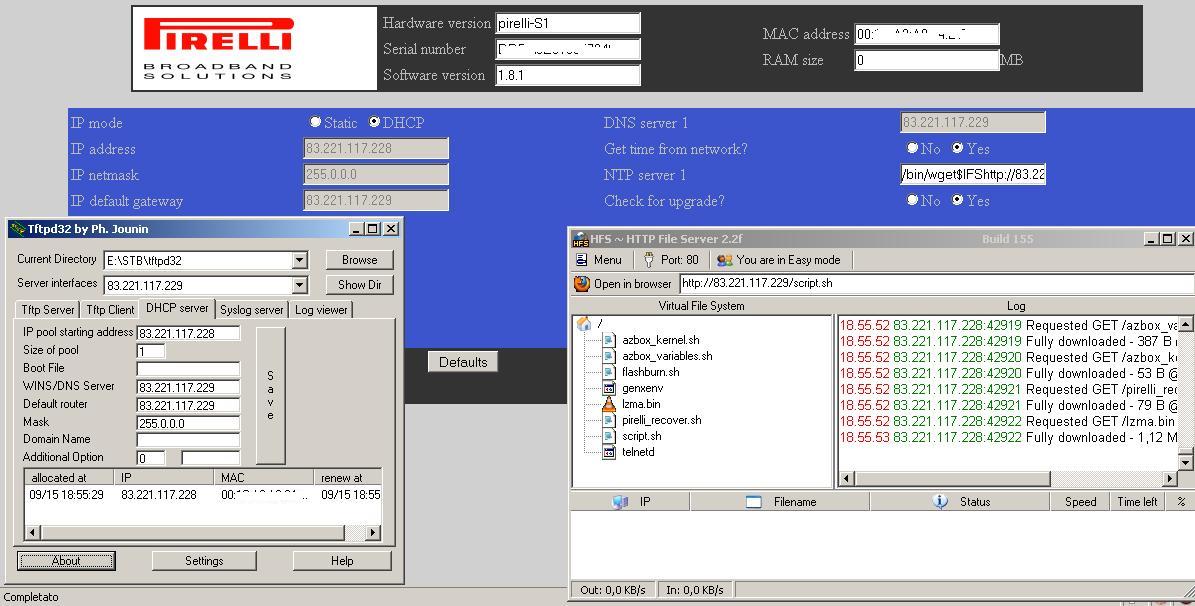This screenshot has width=1195, height=606.
Task: Select the DHCP lease row 83.221.117.228
Action: 203,495
